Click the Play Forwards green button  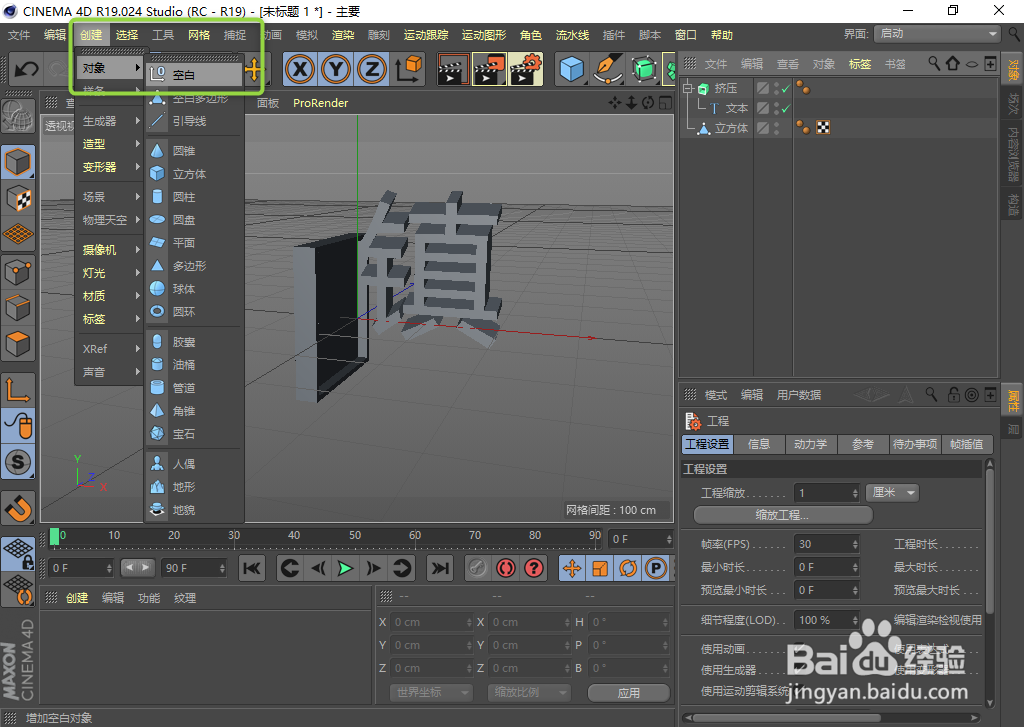coord(345,568)
